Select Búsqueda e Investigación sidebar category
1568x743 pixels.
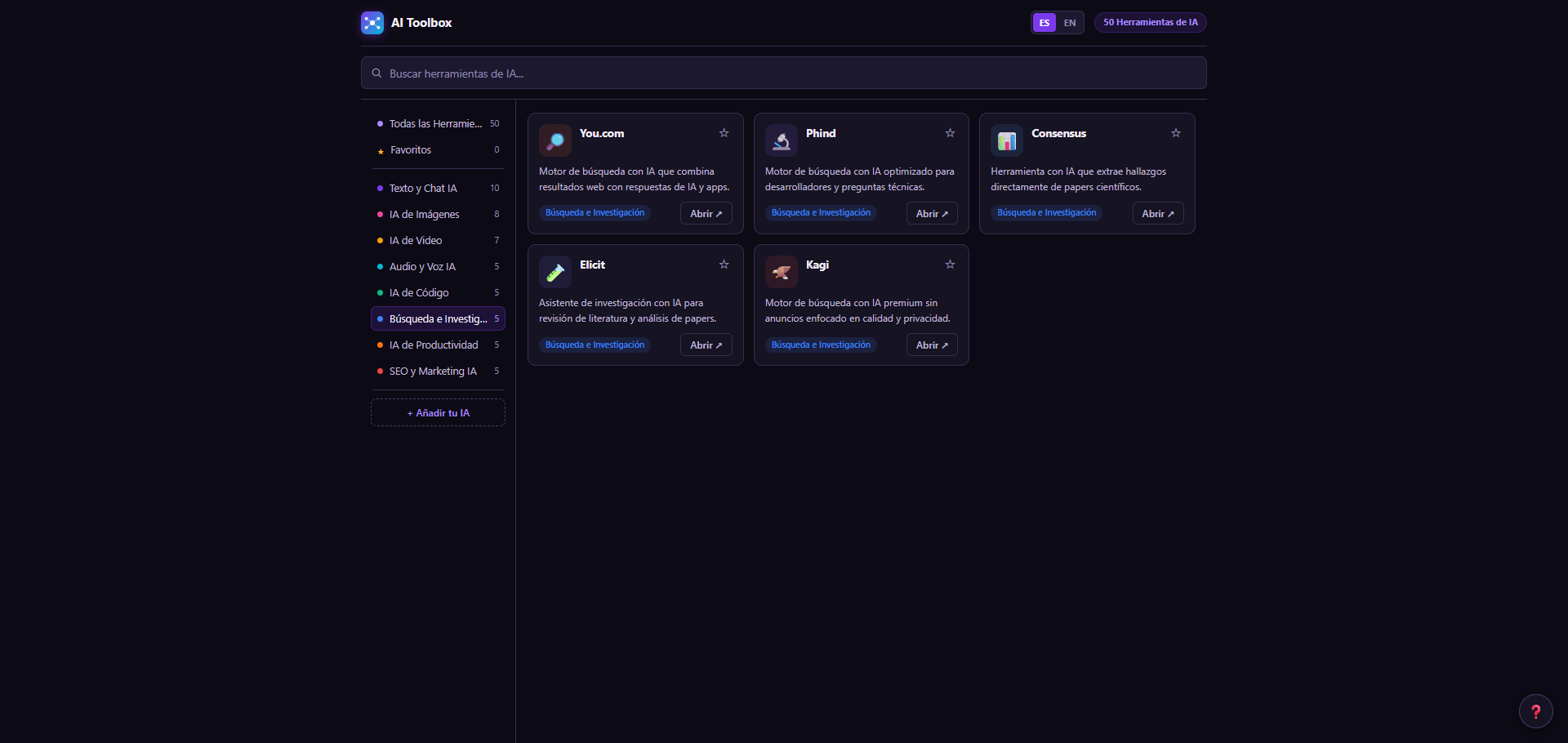click(x=438, y=319)
